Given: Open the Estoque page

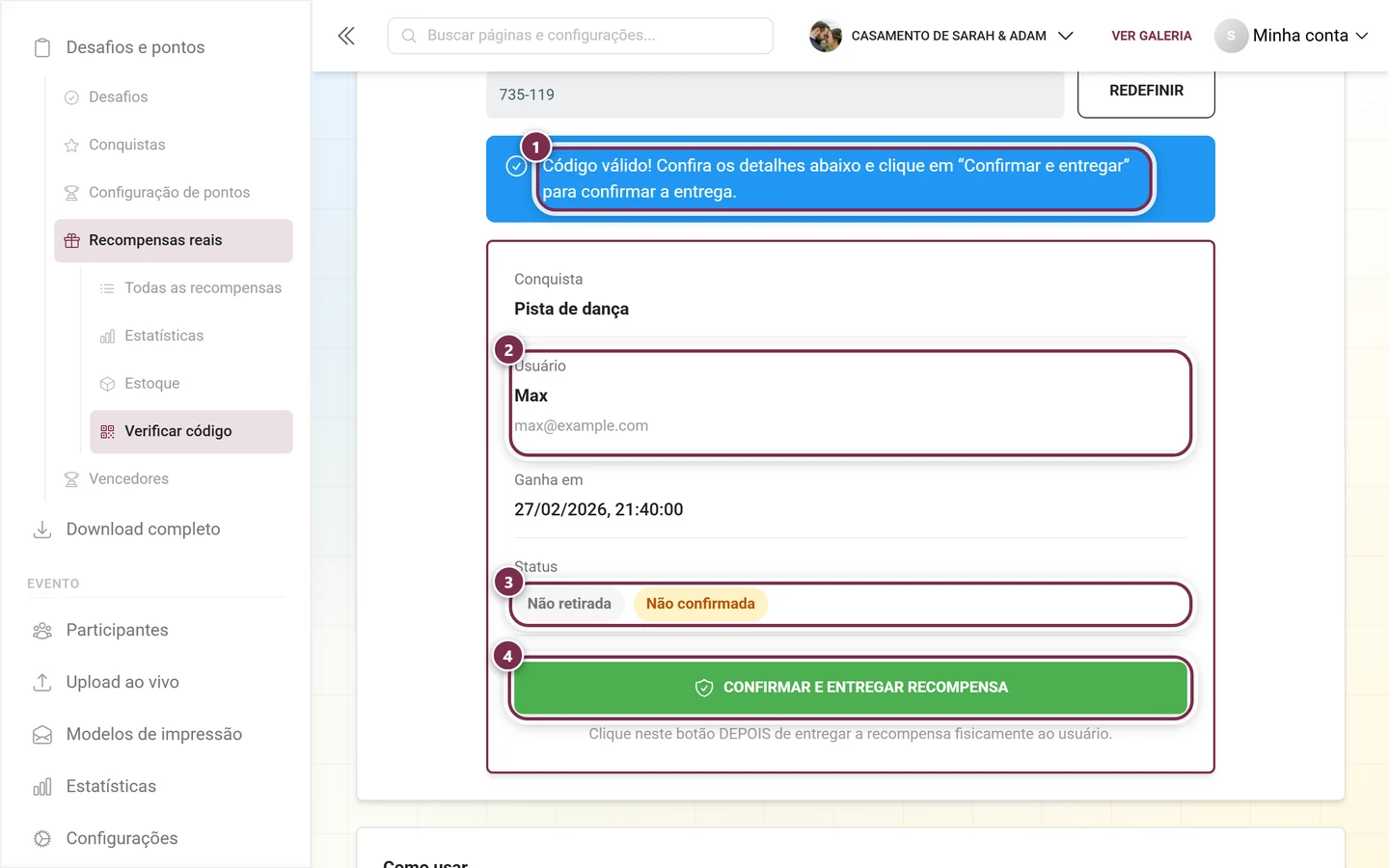Looking at the screenshot, I should 152,384.
